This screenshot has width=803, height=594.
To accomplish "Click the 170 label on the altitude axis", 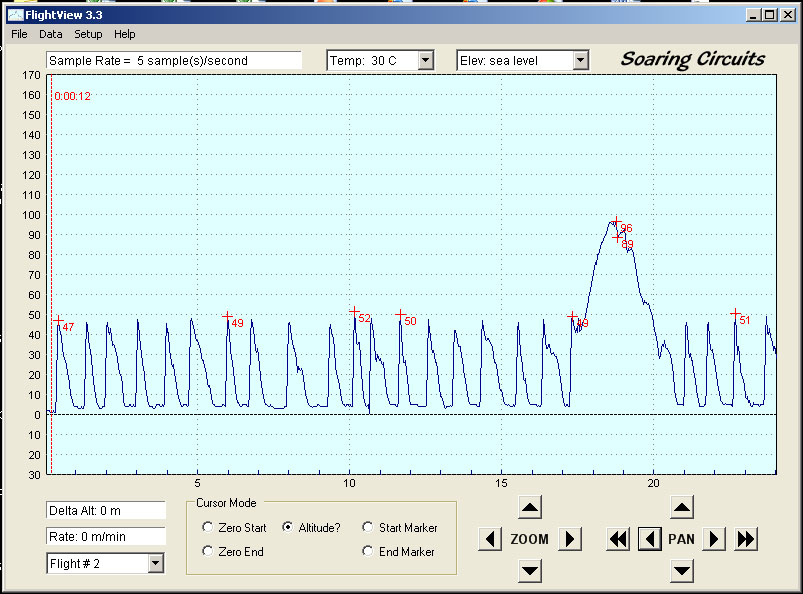I will click(x=31, y=75).
